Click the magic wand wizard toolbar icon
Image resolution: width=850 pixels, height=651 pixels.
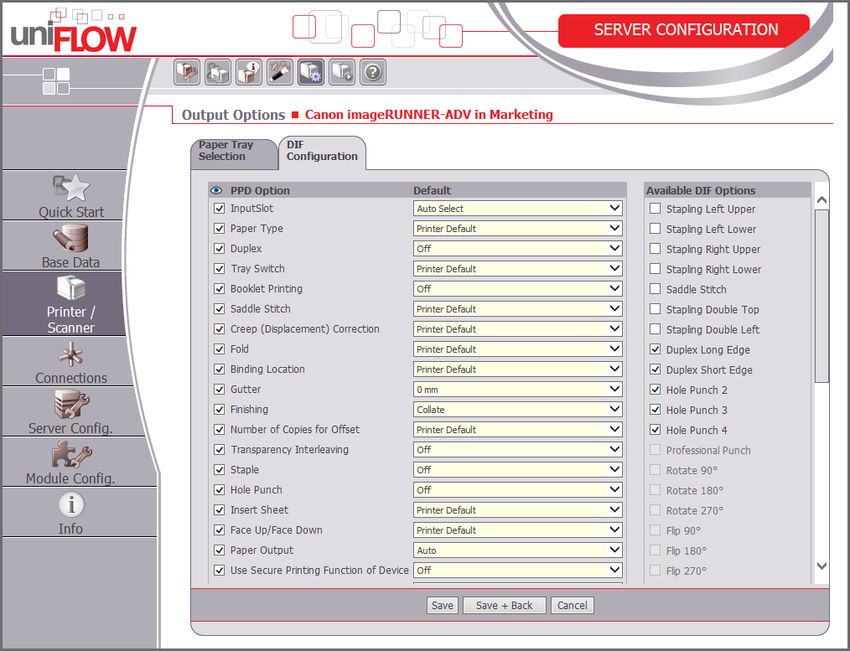point(280,72)
